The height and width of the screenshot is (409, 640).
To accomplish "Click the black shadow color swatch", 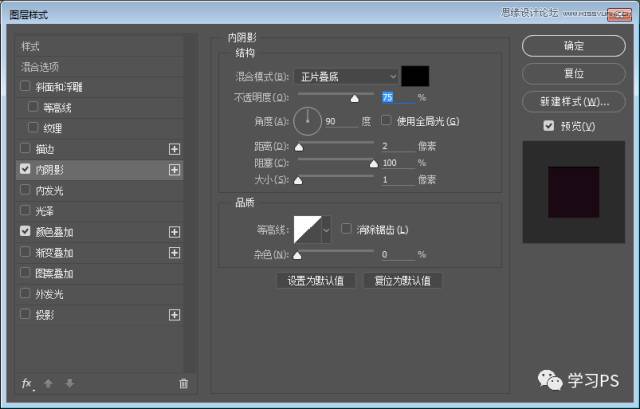I will point(415,76).
